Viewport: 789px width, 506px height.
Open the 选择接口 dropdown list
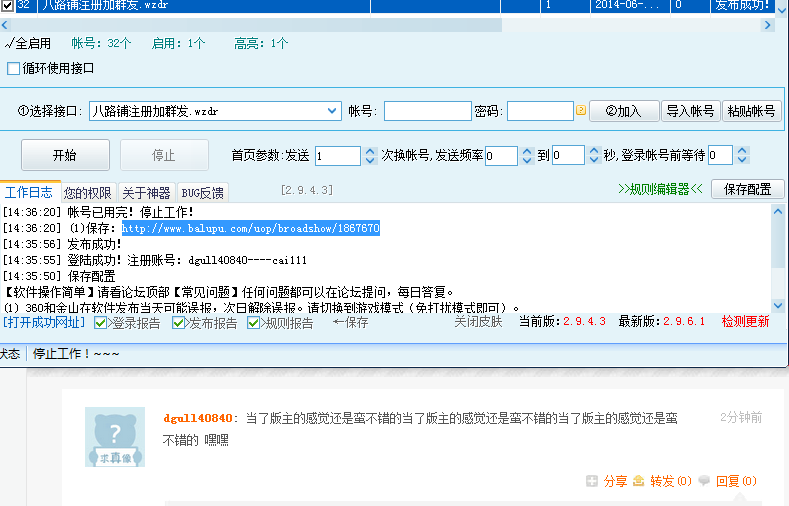332,111
